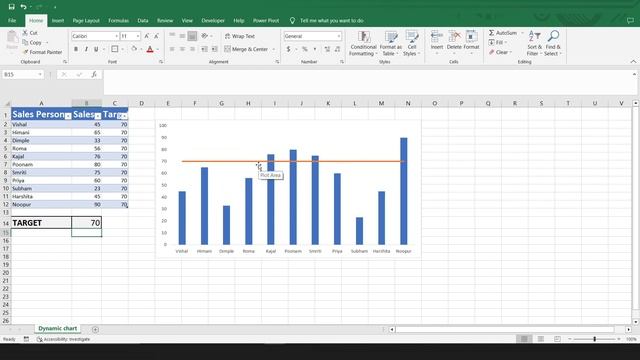Click Accessibility: Investigate in status bar
This screenshot has height=360, width=640.
tap(63, 339)
